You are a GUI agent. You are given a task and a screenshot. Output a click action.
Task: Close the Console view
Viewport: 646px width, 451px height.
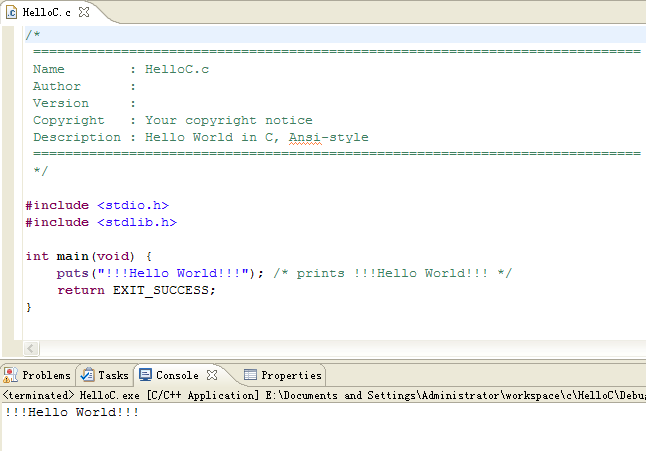pos(212,375)
